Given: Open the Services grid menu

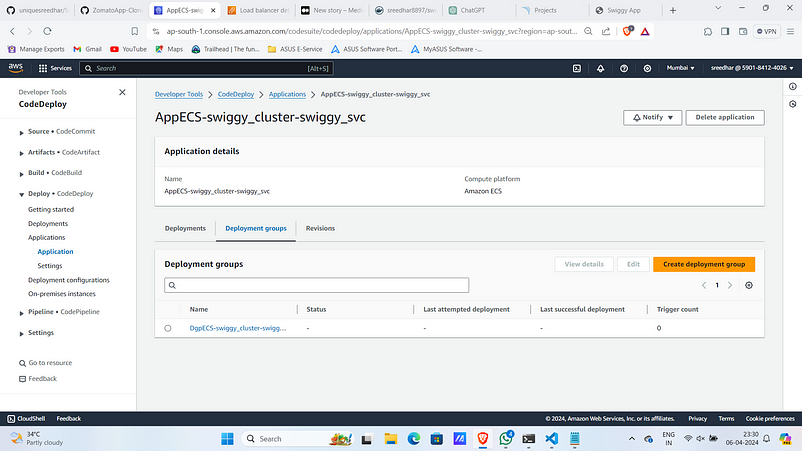Looking at the screenshot, I should pos(55,68).
